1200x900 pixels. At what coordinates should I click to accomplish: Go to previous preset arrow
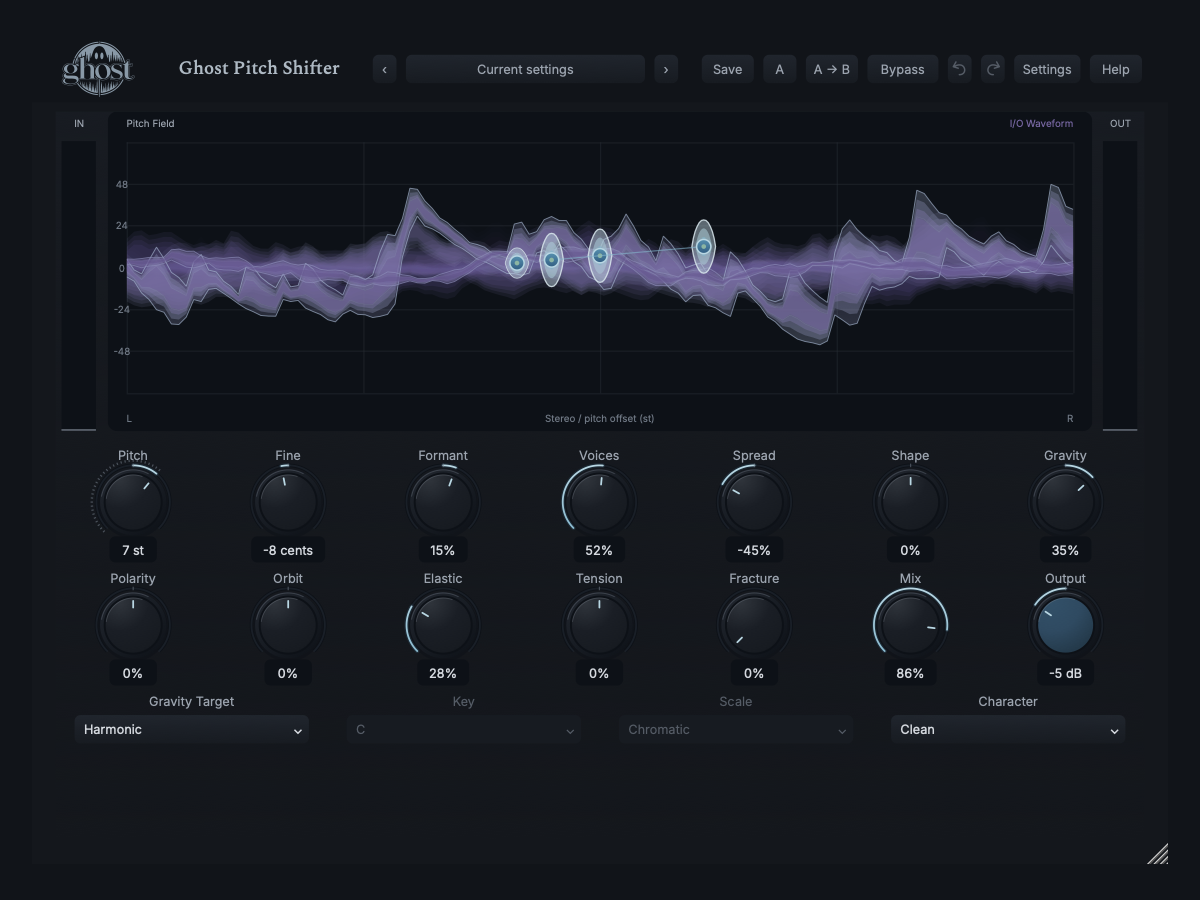385,69
